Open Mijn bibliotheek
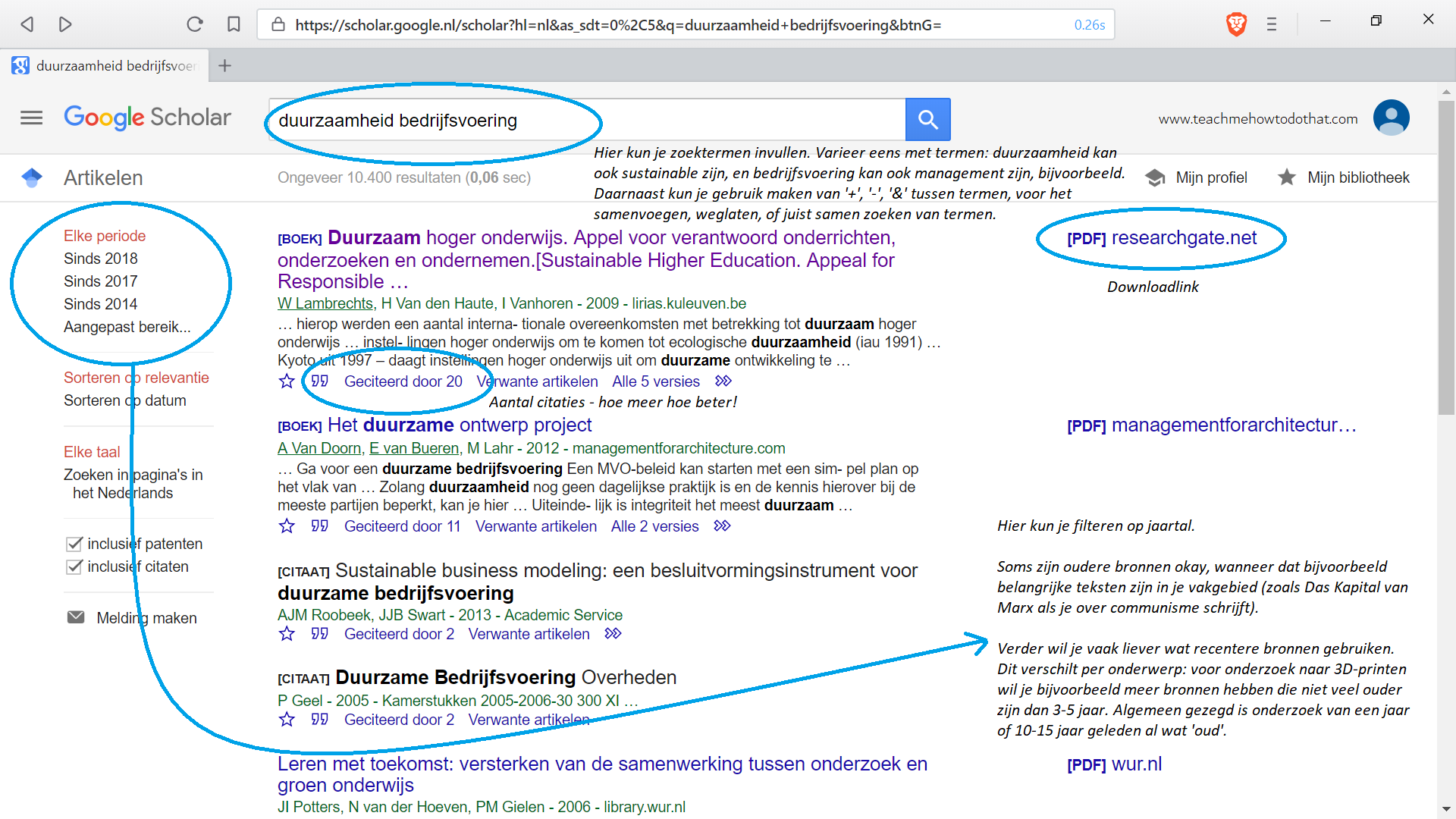The height and width of the screenshot is (819, 1456). pyautogui.click(x=1358, y=177)
